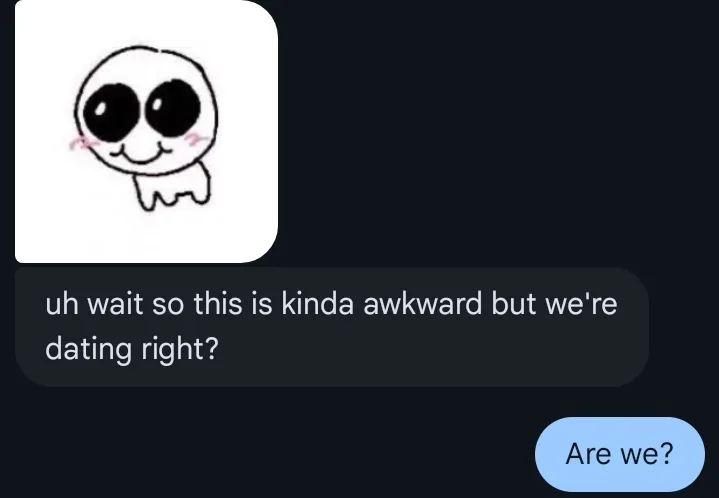Click the blank white area below the character
Image resolution: width=719 pixels, height=498 pixels.
pos(147,236)
